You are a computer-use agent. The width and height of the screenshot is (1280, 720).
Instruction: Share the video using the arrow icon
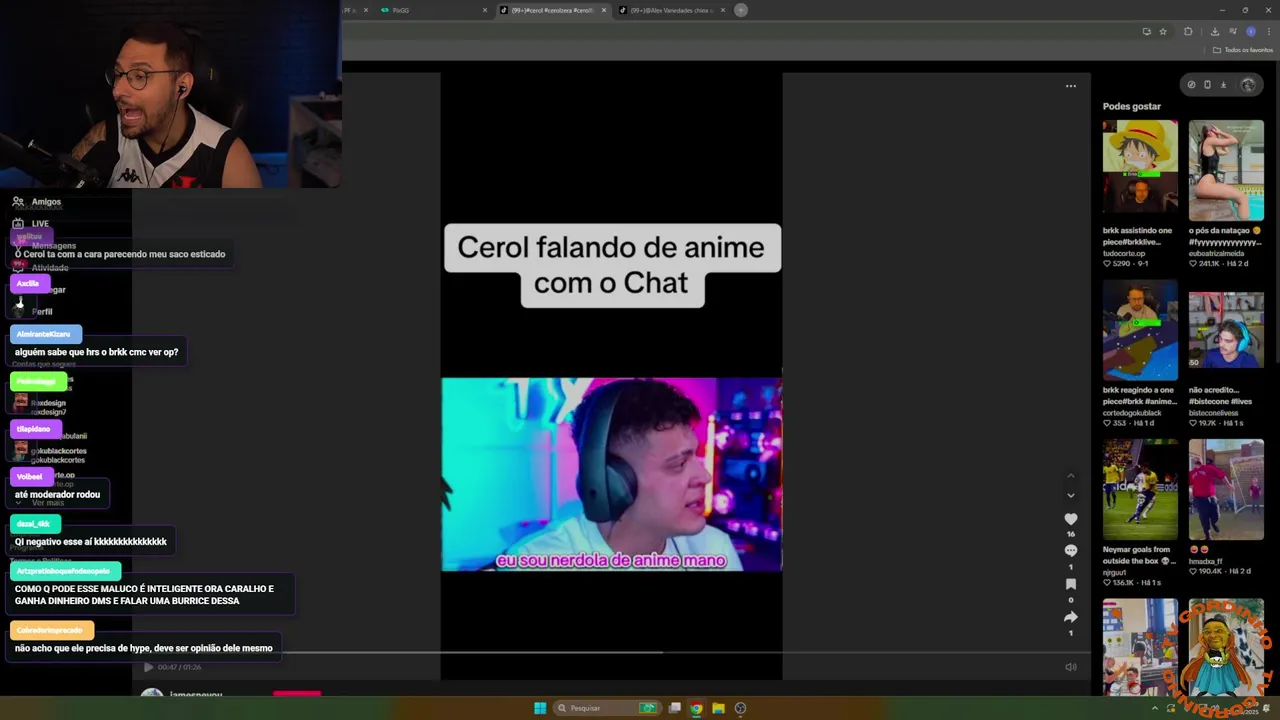pos(1071,617)
